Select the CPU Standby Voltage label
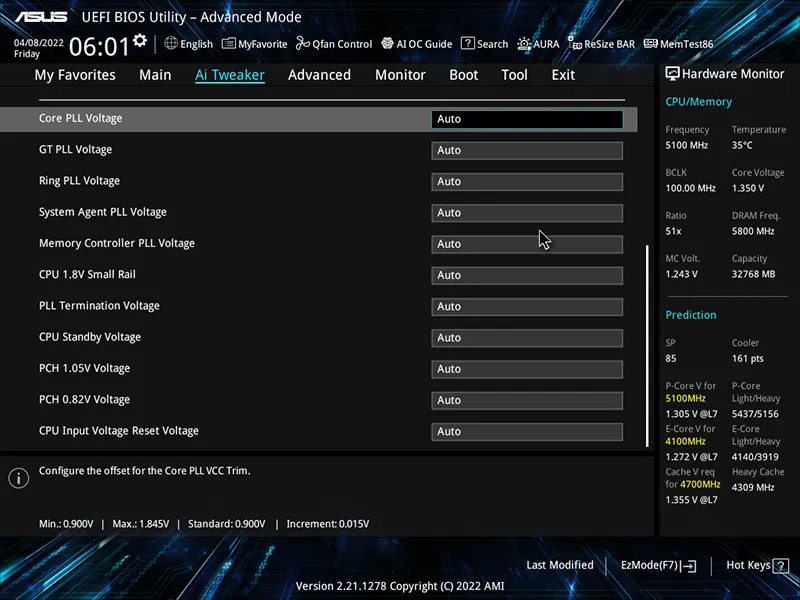Image resolution: width=800 pixels, height=600 pixels. 90,337
